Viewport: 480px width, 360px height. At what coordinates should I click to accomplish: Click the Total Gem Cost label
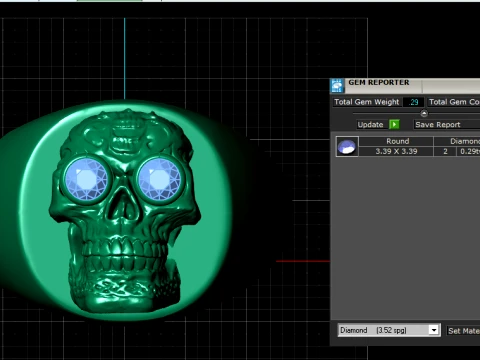454,102
